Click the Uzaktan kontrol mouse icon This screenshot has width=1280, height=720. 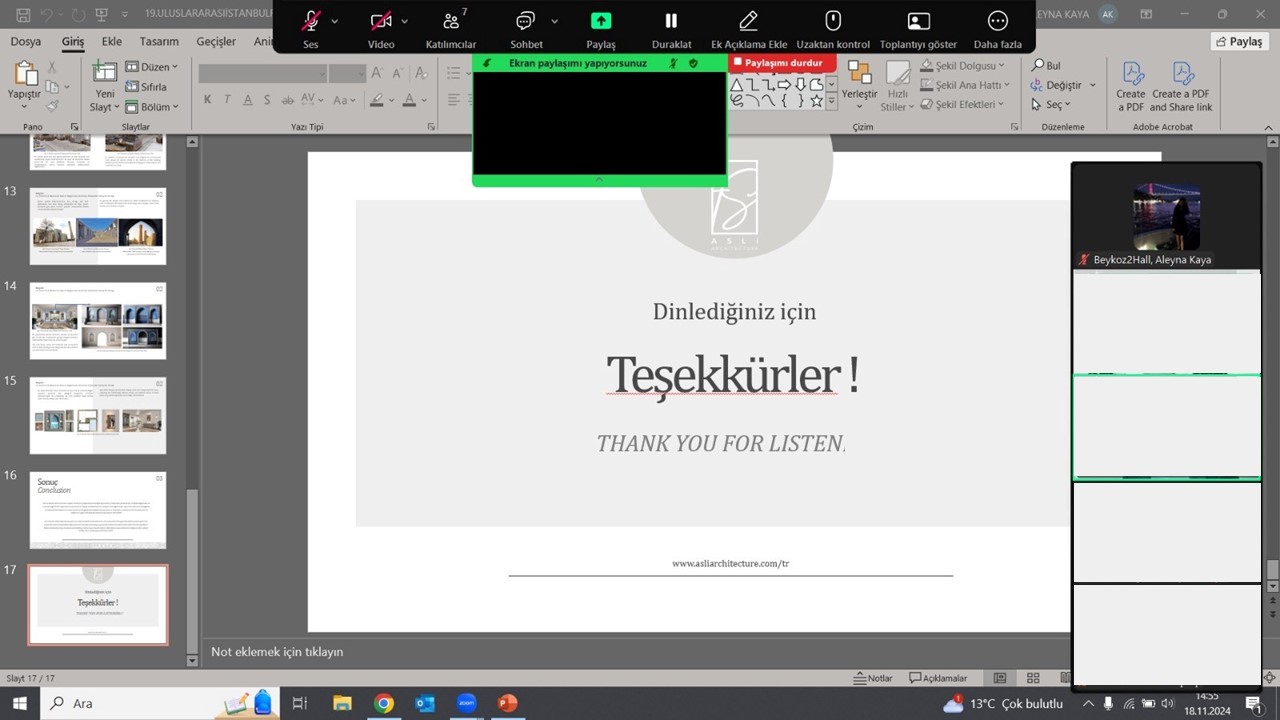coord(832,22)
